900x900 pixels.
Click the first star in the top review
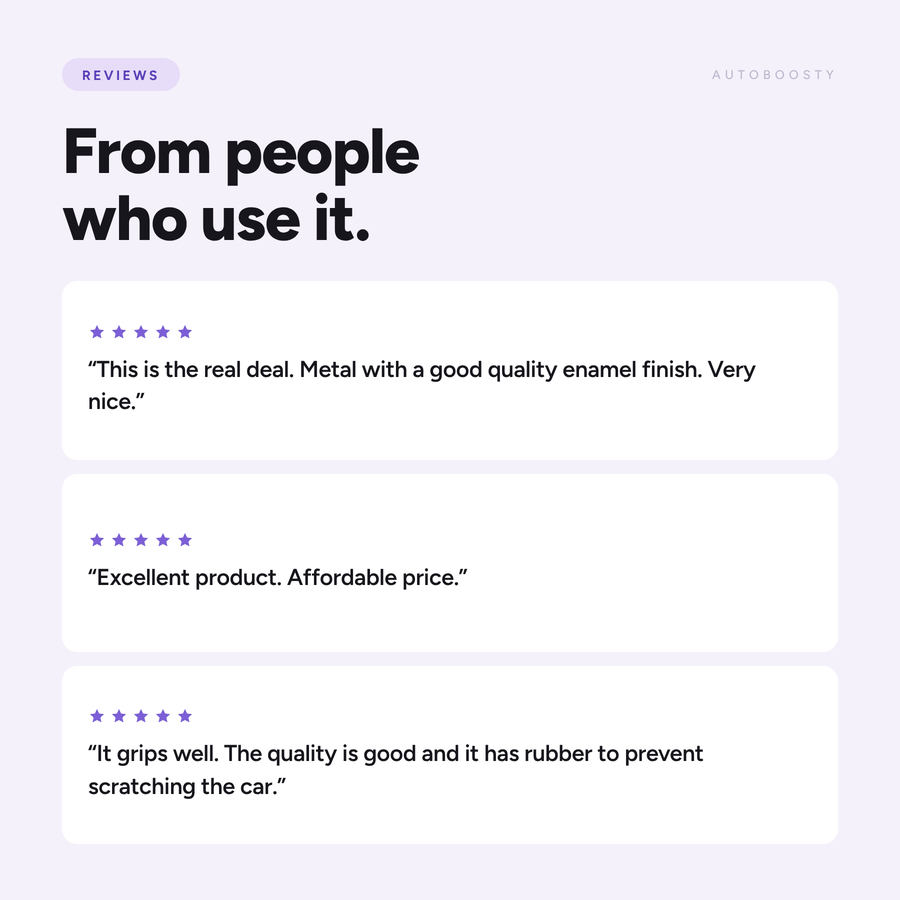coord(97,332)
